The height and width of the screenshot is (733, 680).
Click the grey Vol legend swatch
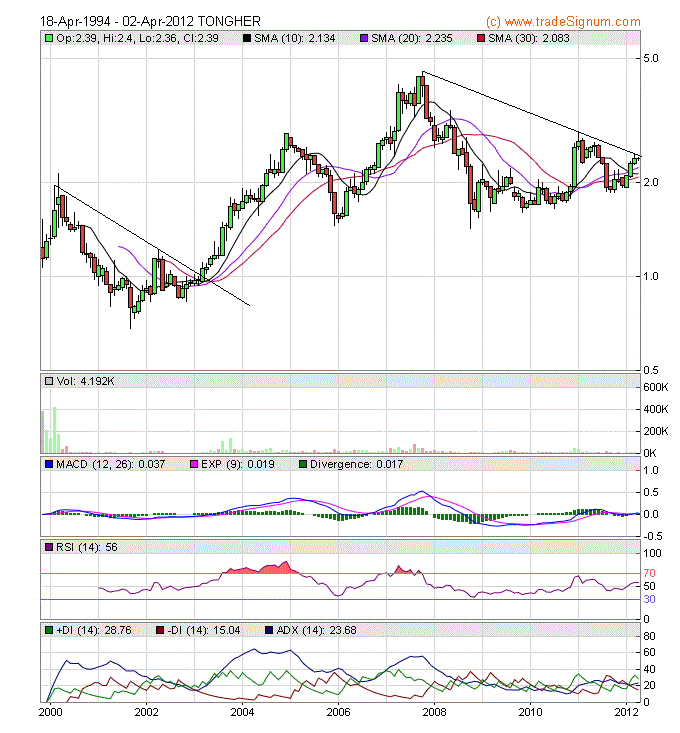49,381
